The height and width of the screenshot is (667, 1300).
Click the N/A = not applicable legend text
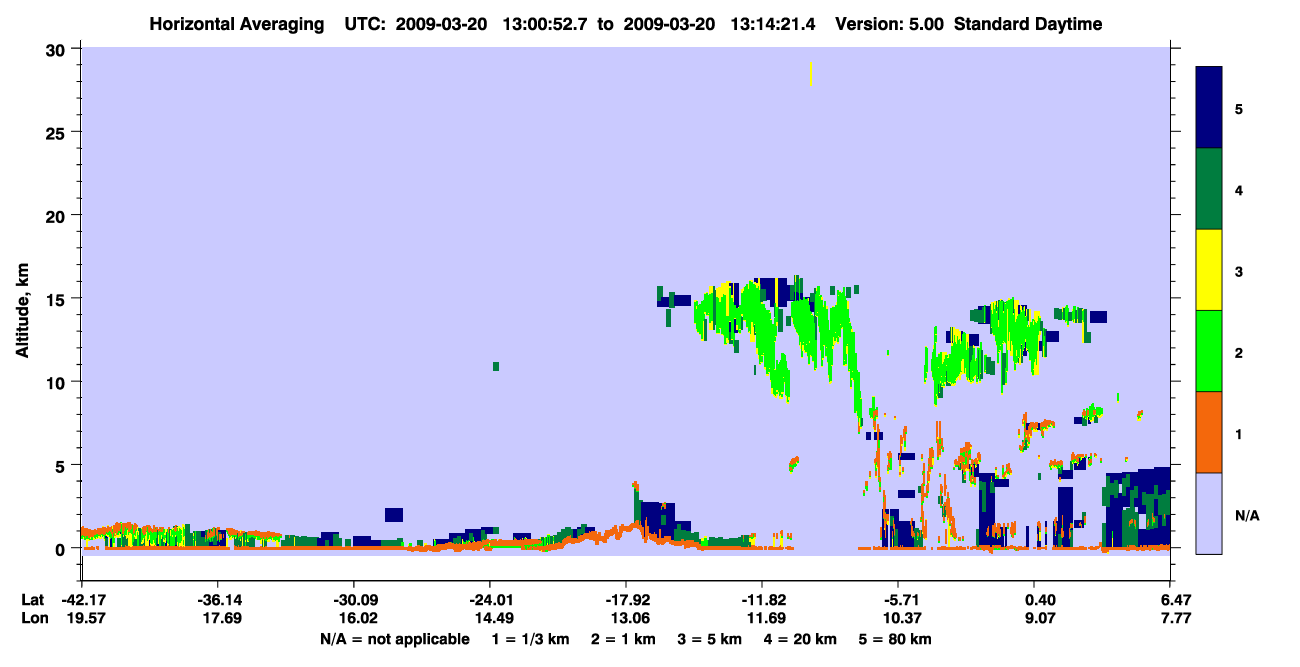pyautogui.click(x=395, y=639)
